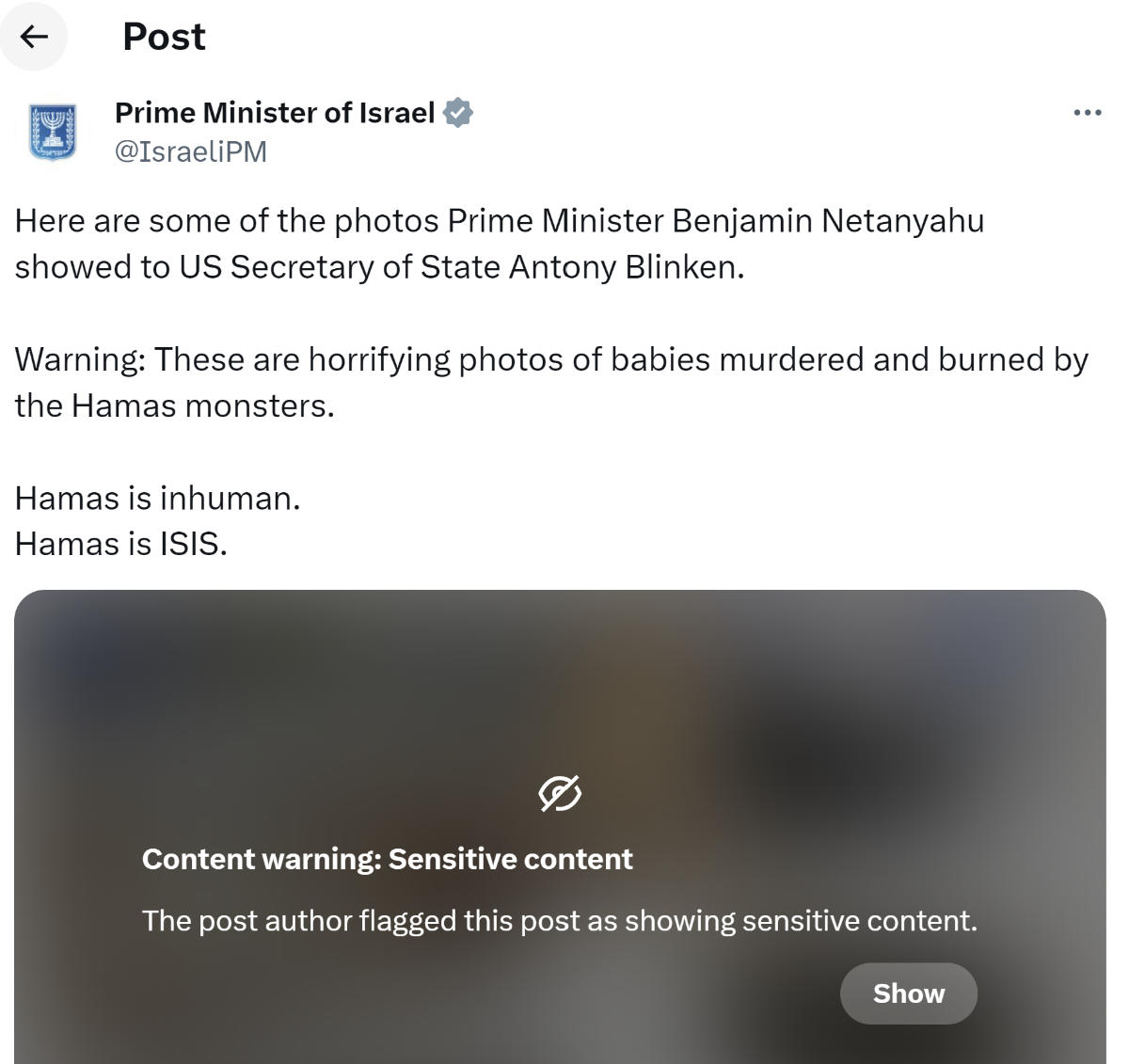This screenshot has height=1064, width=1129.
Task: Click the Israel emblem profile avatar
Action: 52,132
